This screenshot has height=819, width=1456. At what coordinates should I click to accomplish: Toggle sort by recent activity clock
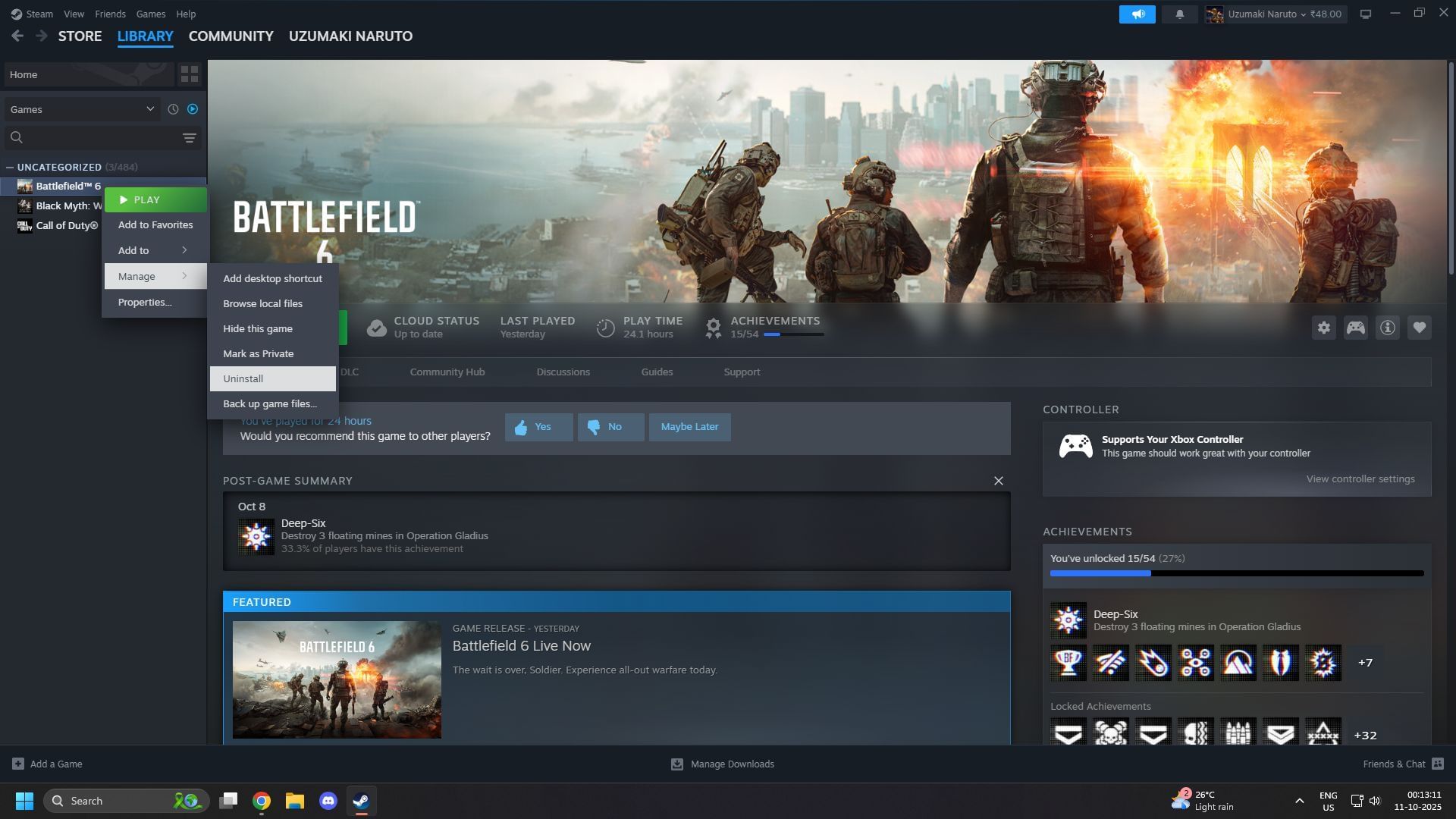pyautogui.click(x=173, y=109)
